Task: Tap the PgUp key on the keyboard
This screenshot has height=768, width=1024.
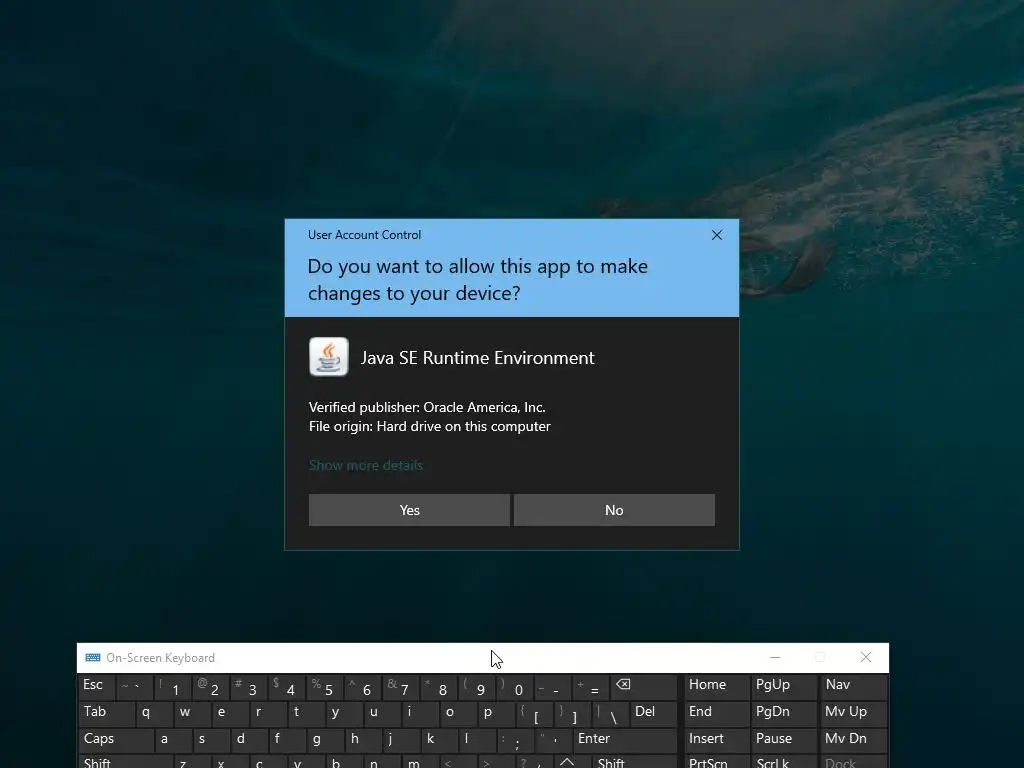Action: (784, 686)
